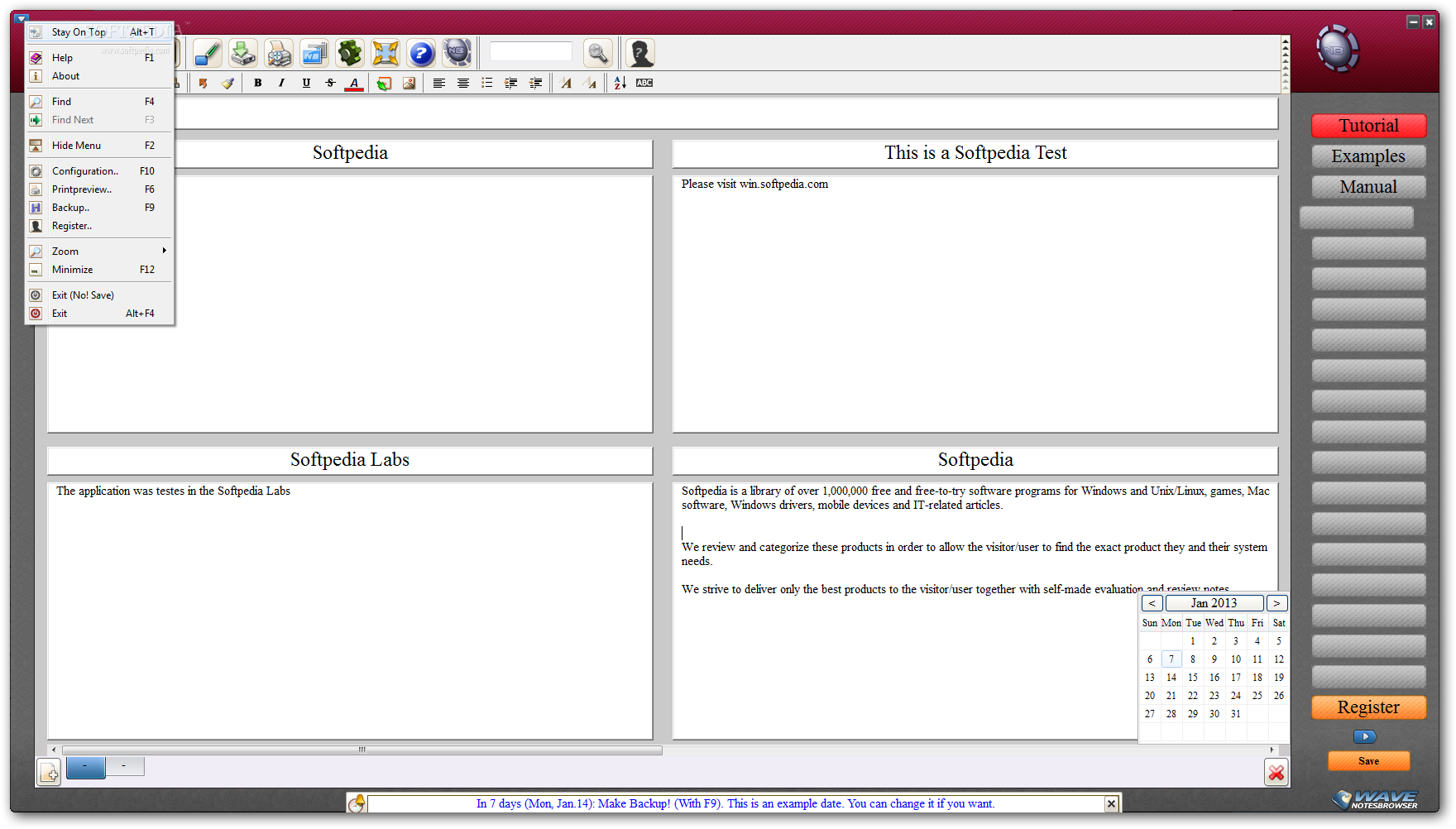Open Configuration.. menu entry
The width and height of the screenshot is (1456, 829).
click(100, 171)
